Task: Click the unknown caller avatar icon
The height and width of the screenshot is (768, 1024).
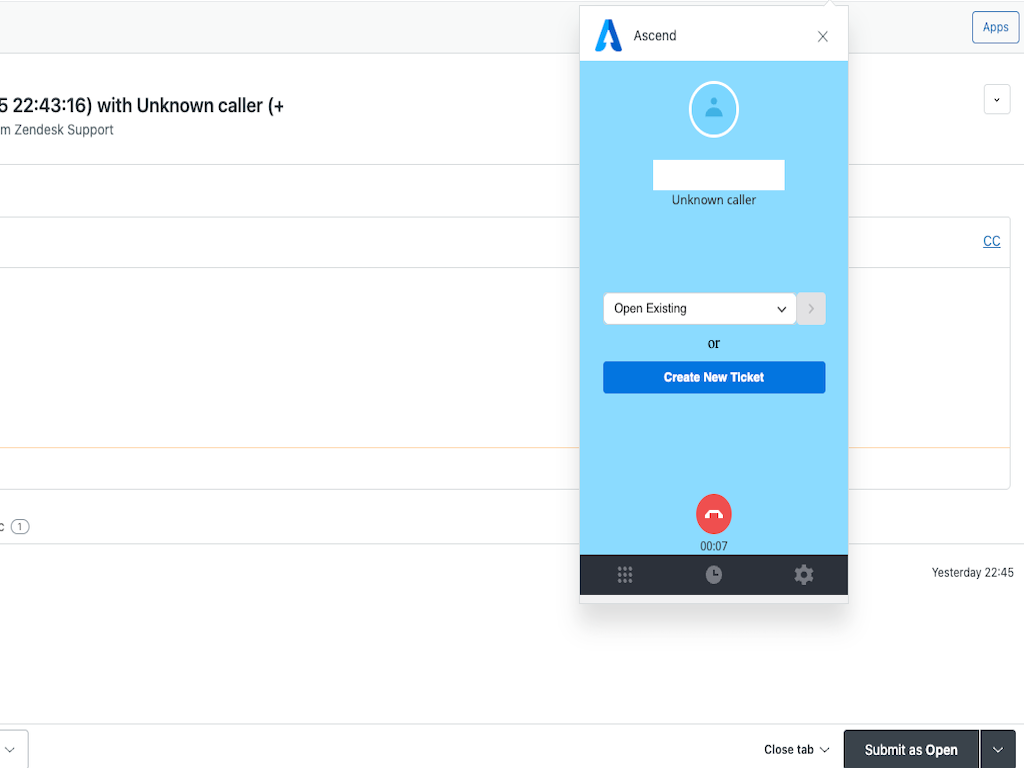Action: 713,109
